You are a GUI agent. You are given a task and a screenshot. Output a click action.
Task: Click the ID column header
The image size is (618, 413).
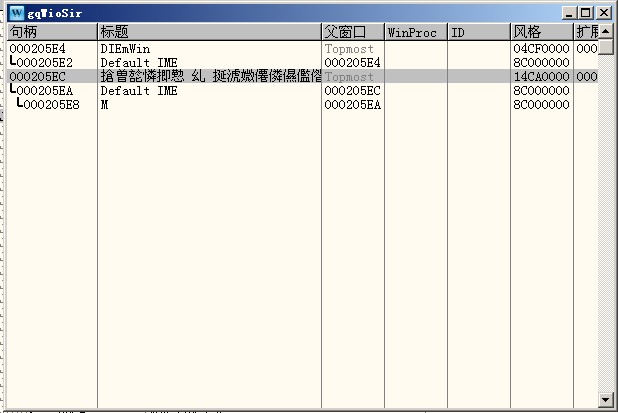click(x=477, y=32)
